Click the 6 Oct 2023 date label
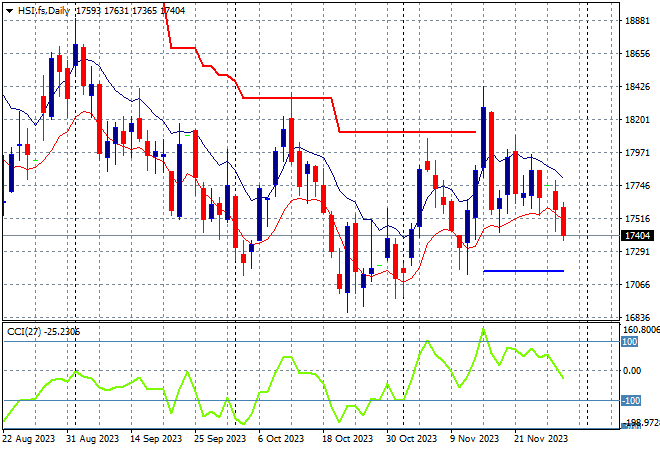660x450 pixels. point(281,439)
